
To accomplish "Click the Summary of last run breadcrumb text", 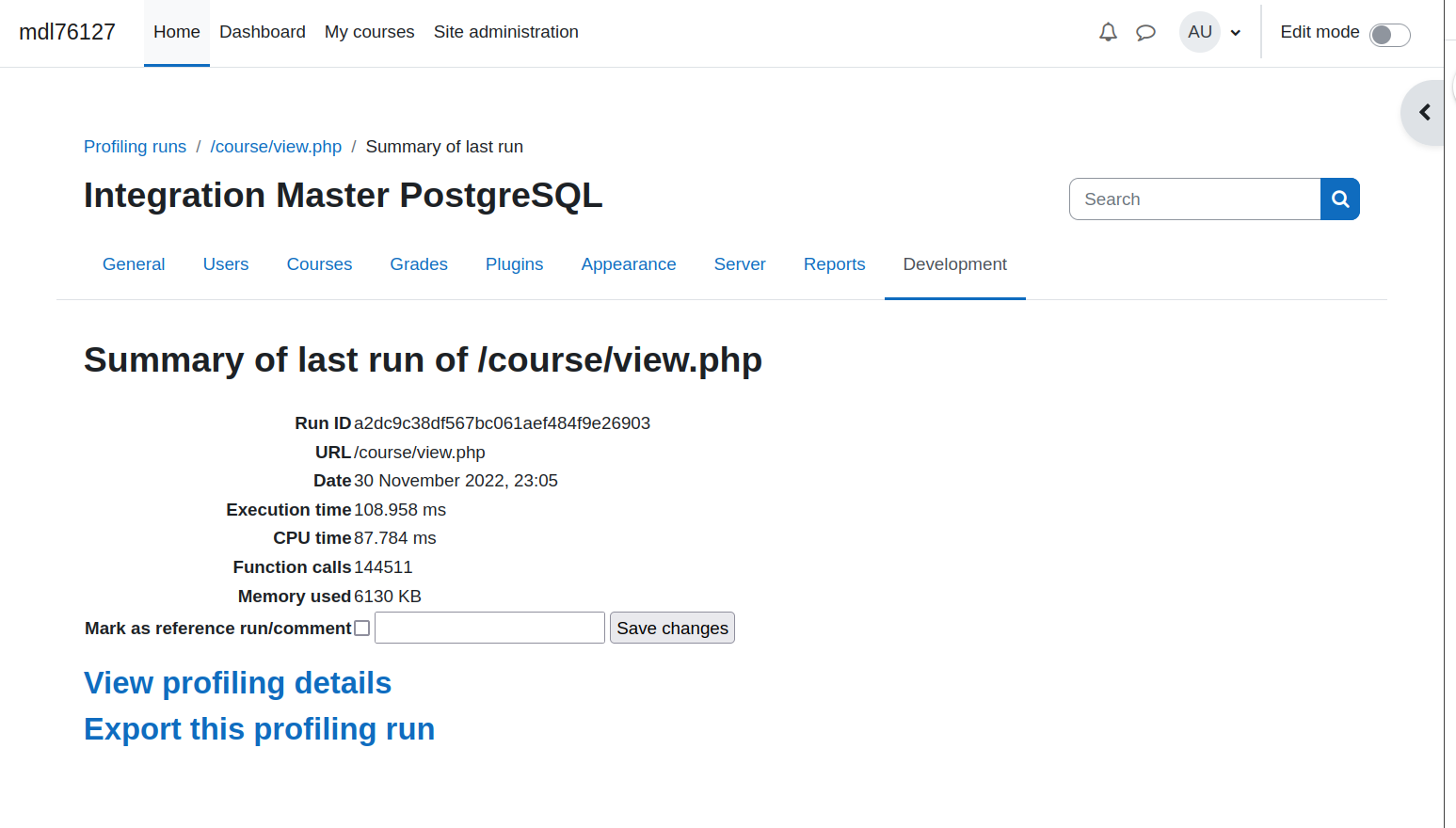I will [x=444, y=147].
